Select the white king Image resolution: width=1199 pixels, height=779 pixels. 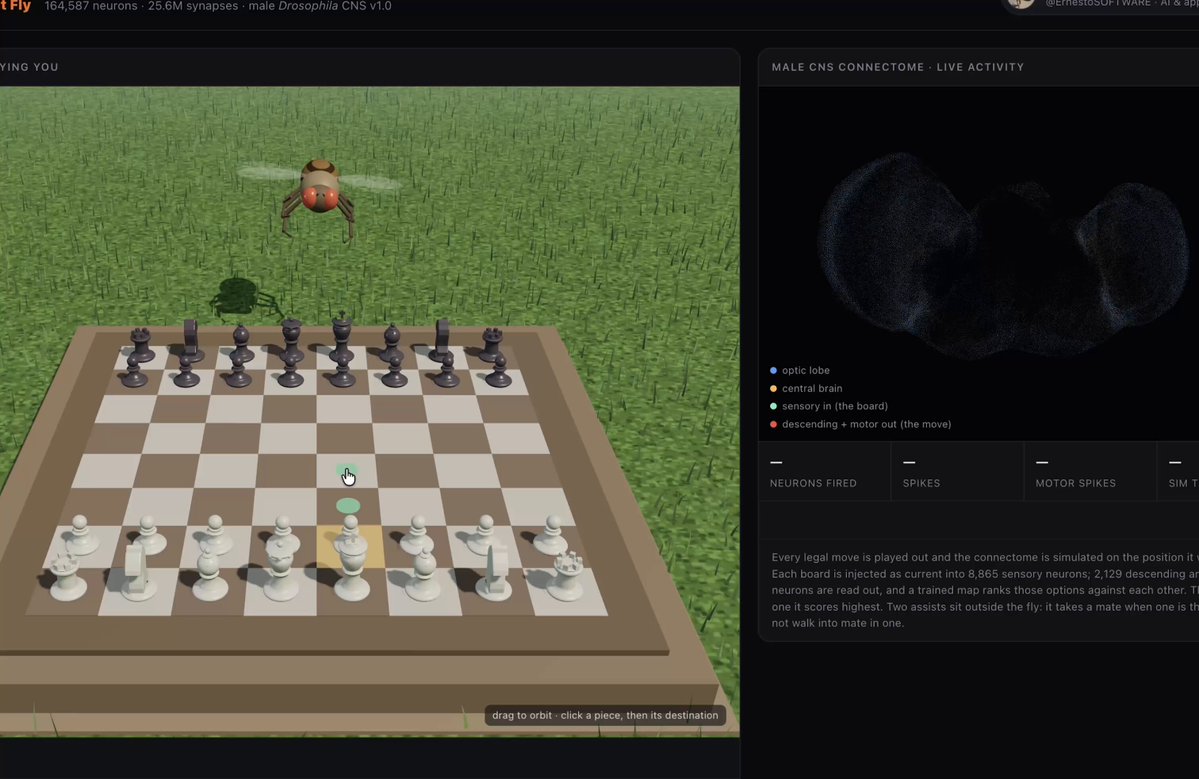(352, 567)
